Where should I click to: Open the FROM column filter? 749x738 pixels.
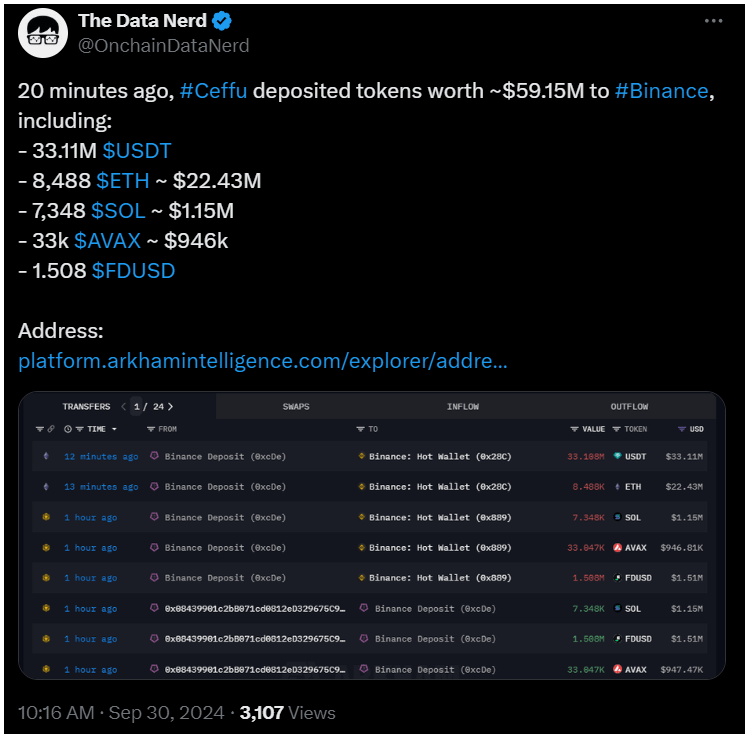150,429
